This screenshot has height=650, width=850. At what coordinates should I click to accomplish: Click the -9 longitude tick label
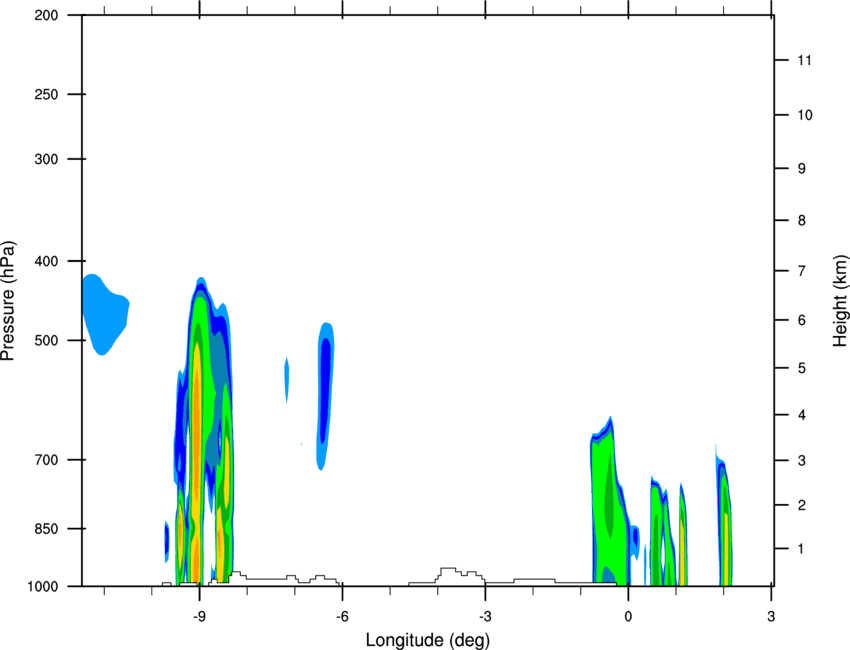tap(199, 616)
